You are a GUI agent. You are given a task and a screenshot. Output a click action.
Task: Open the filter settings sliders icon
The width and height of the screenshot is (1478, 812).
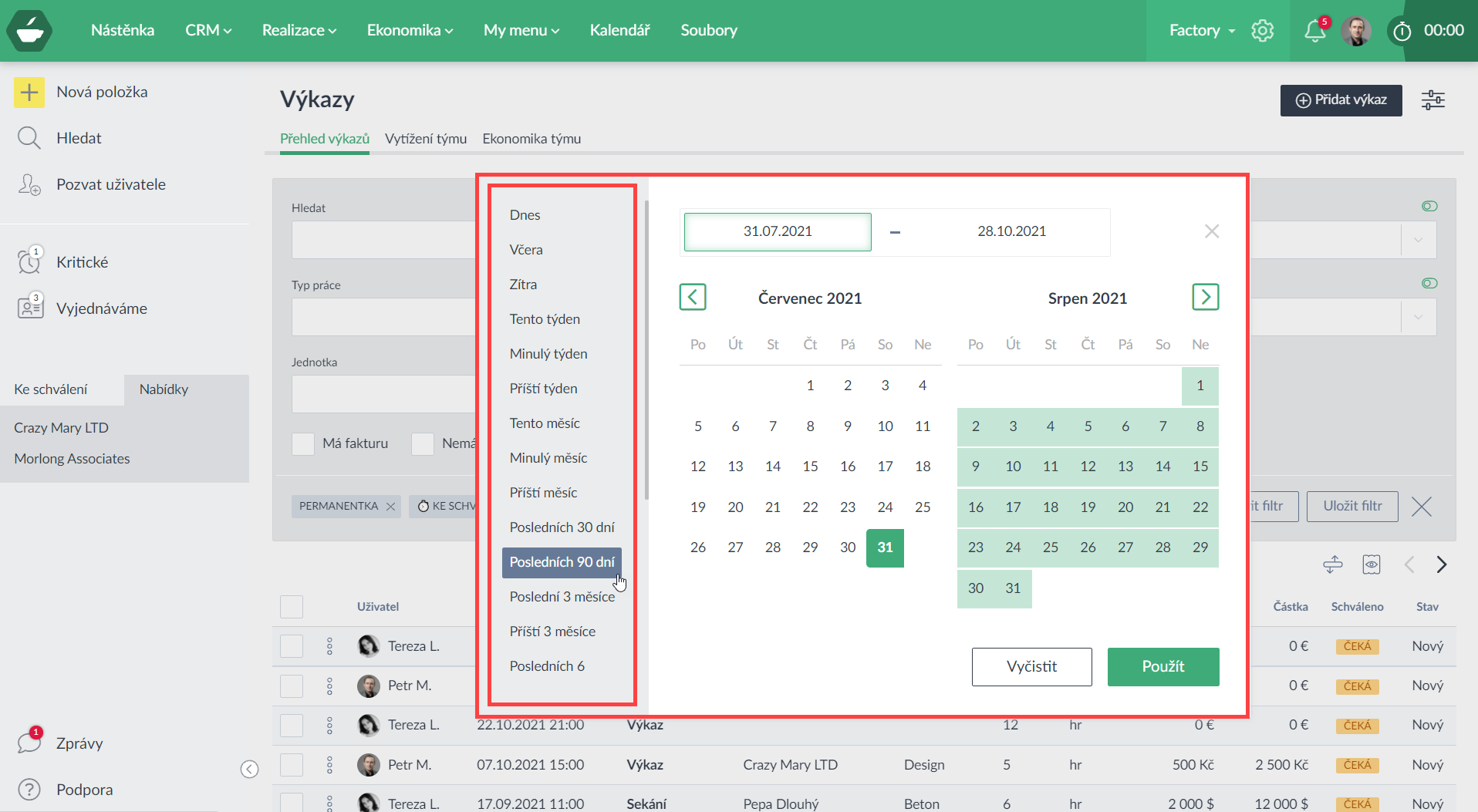tap(1432, 100)
